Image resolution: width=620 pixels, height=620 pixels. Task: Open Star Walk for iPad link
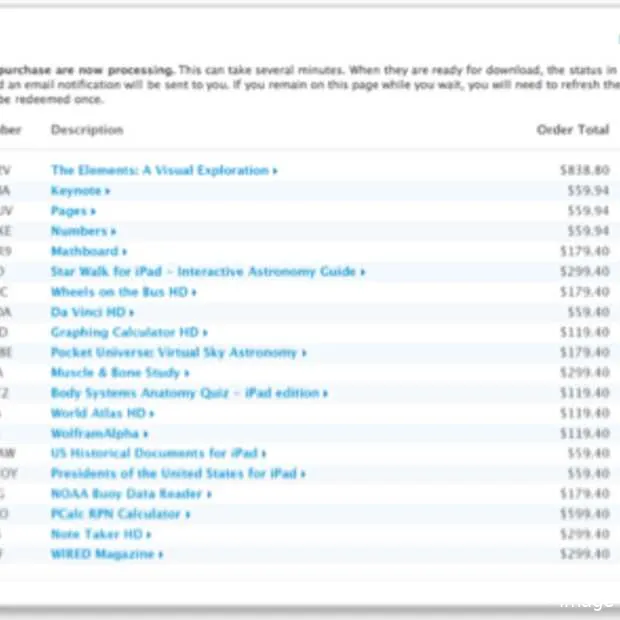click(204, 271)
